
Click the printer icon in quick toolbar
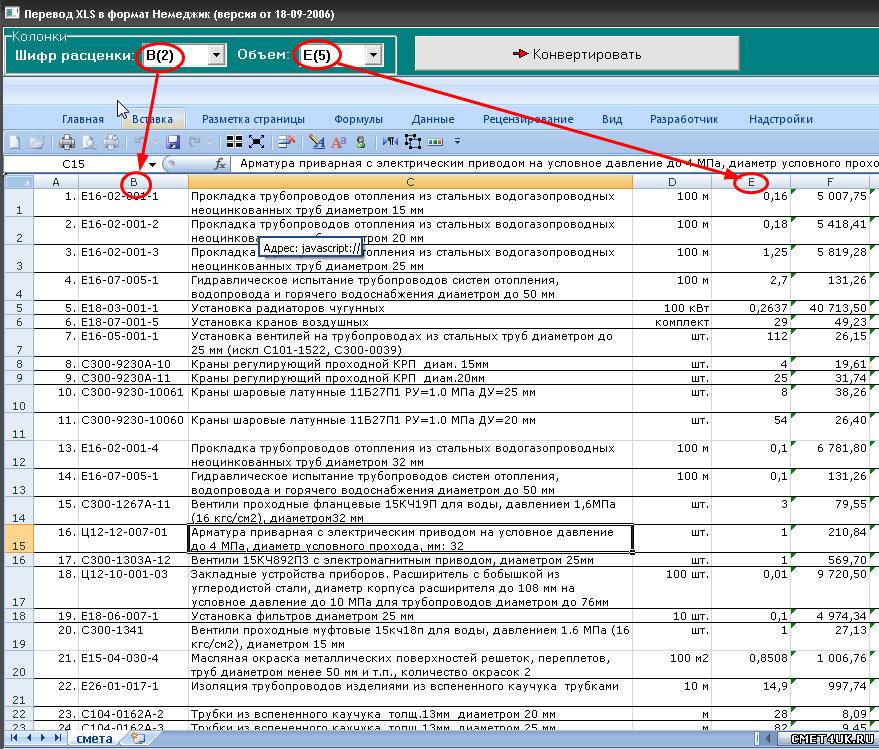coord(67,142)
